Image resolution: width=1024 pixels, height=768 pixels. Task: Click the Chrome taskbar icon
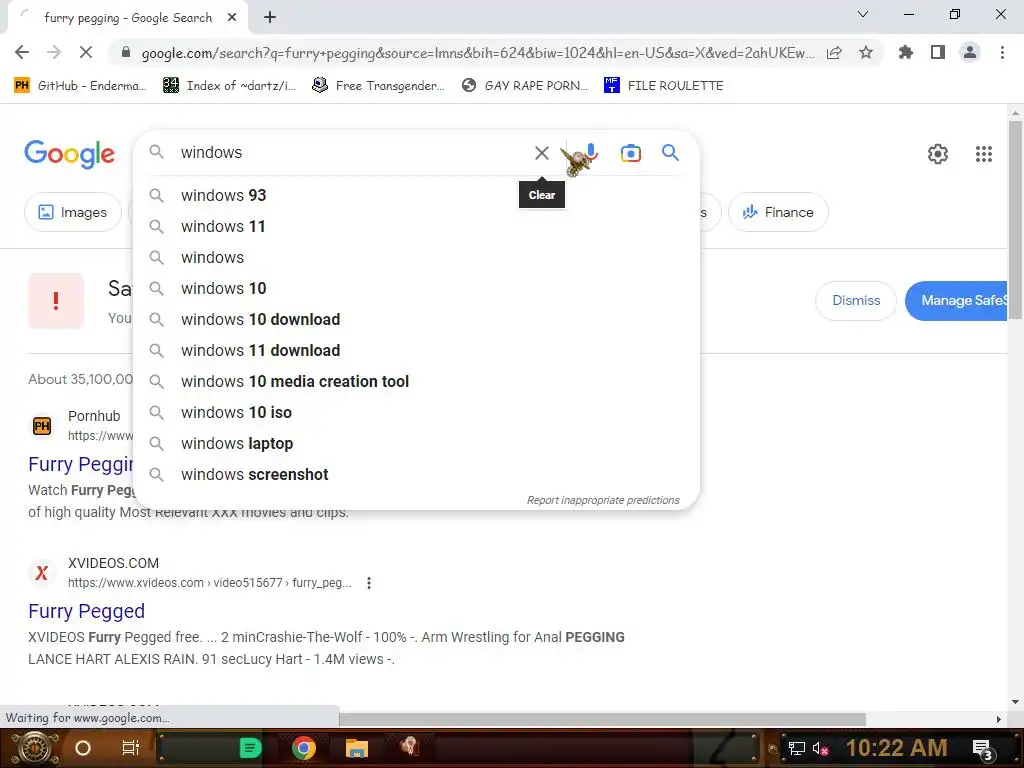click(304, 748)
